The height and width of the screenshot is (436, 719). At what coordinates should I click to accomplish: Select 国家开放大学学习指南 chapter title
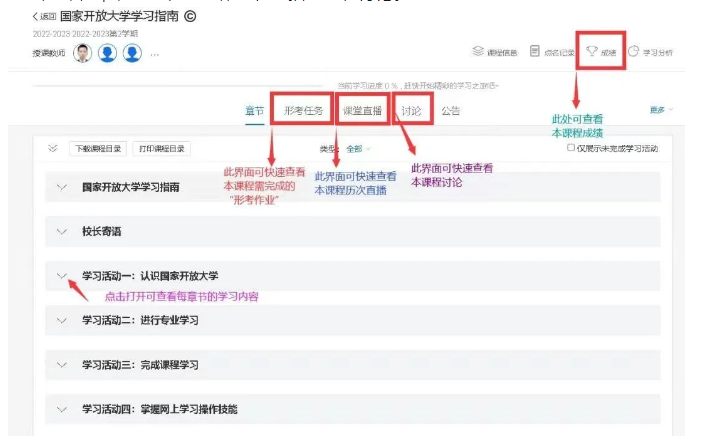tap(131, 187)
